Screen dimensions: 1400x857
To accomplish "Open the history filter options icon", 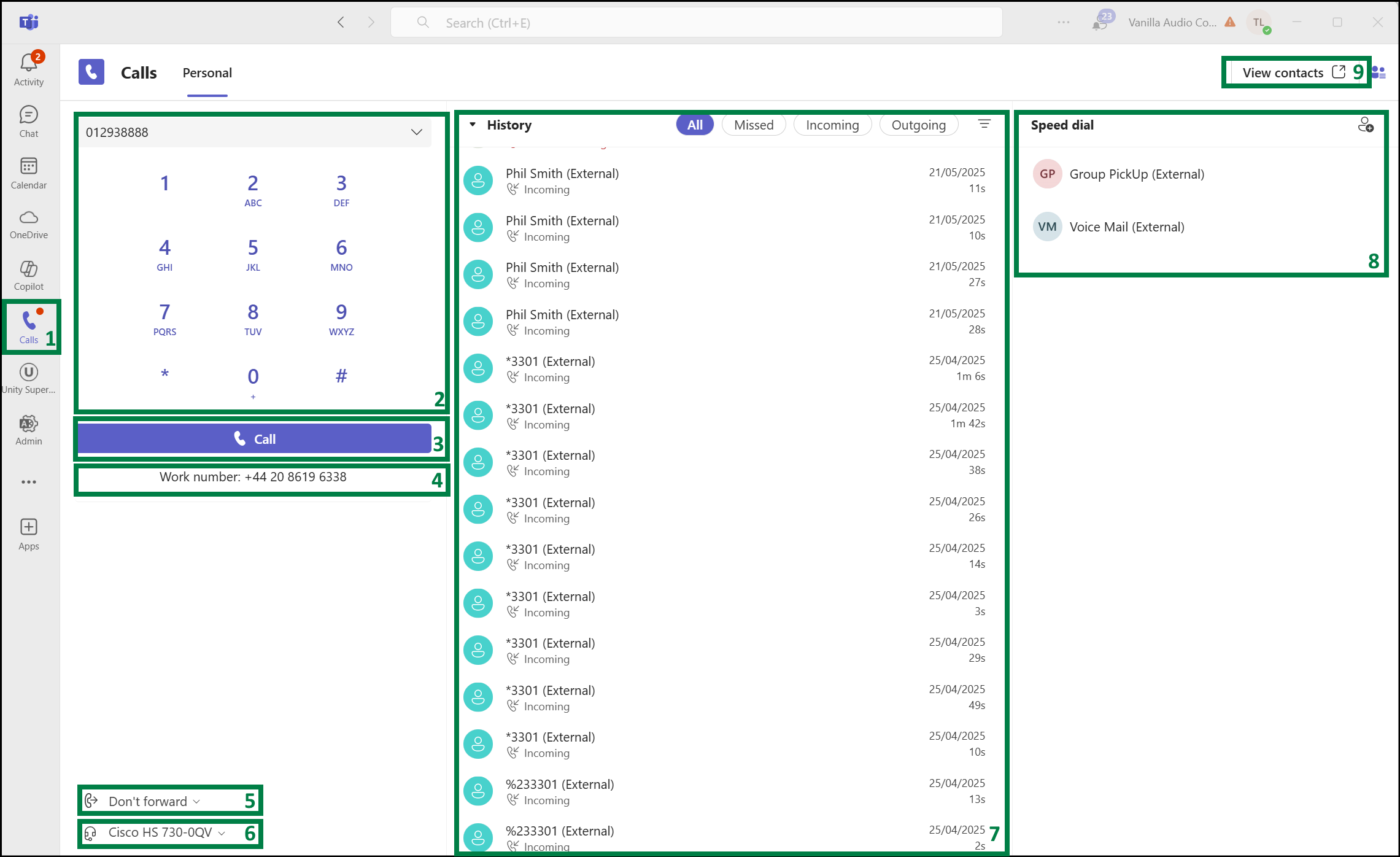I will tap(984, 125).
